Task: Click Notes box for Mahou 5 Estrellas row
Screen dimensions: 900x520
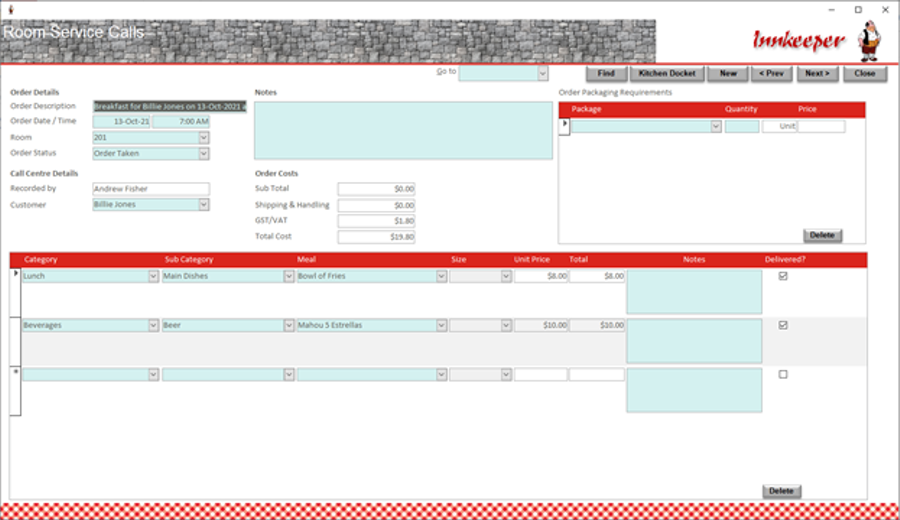Action: point(695,342)
